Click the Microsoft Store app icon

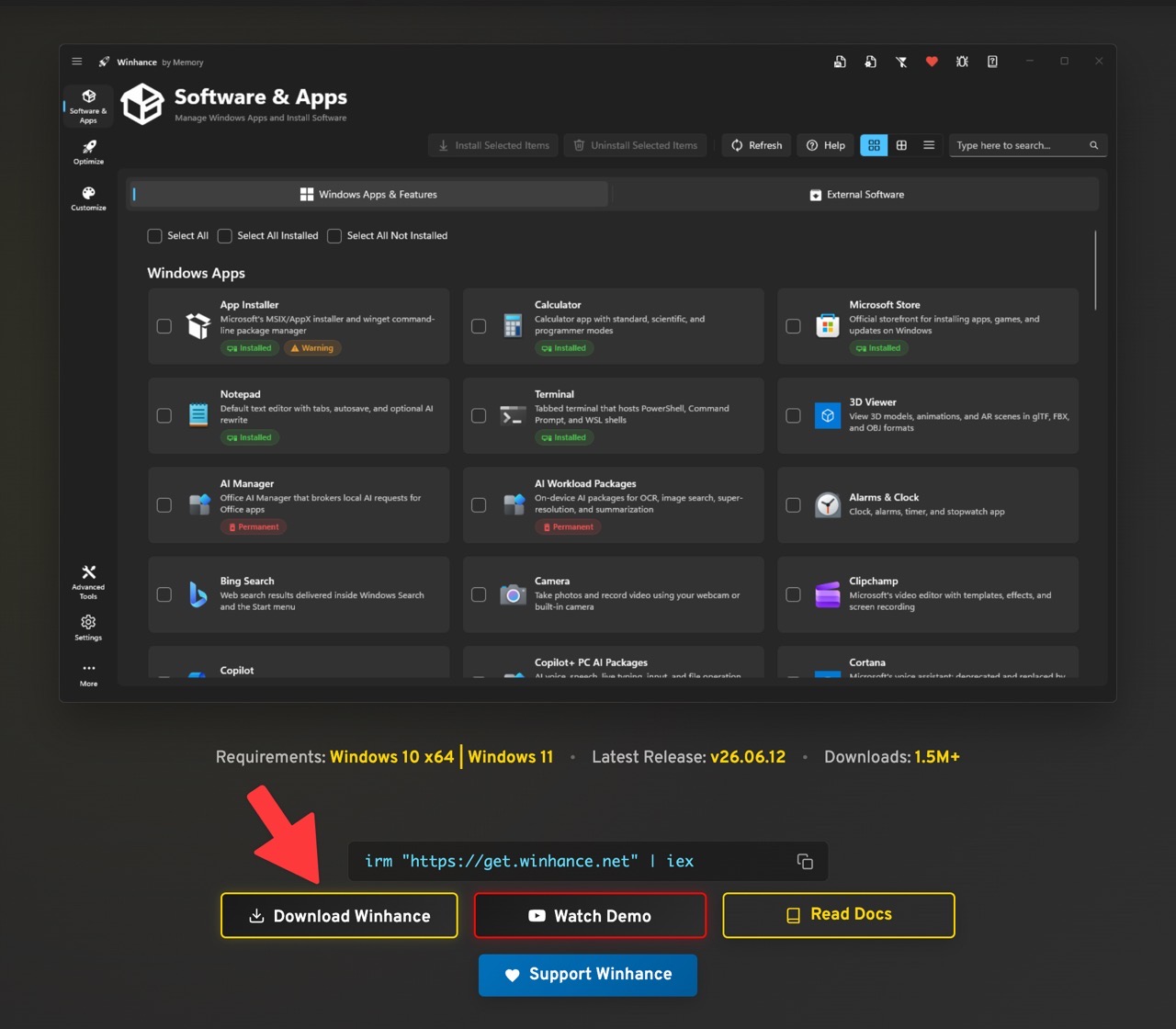click(828, 326)
